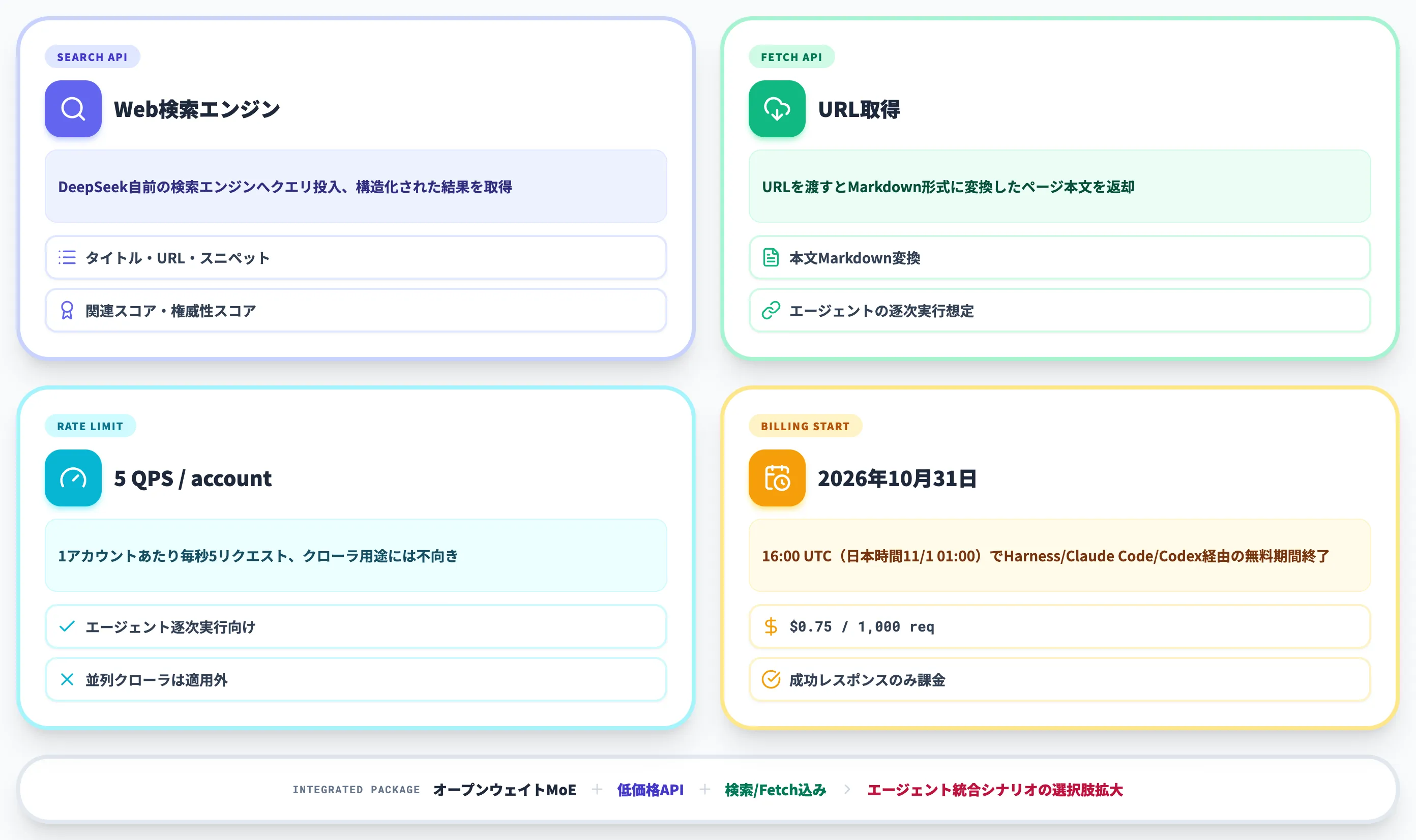The width and height of the screenshot is (1416, 840).
Task: Select the SEARCH API badge
Action: click(x=92, y=56)
